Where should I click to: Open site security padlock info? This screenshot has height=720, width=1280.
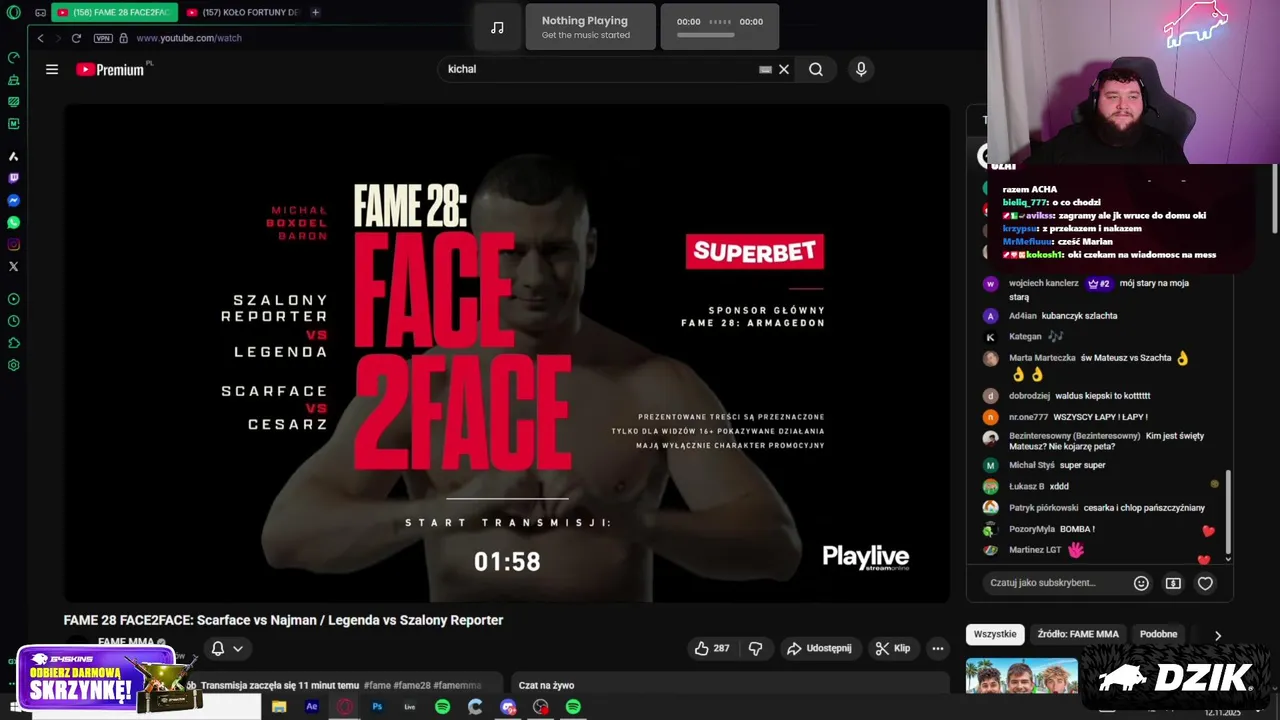(x=124, y=38)
